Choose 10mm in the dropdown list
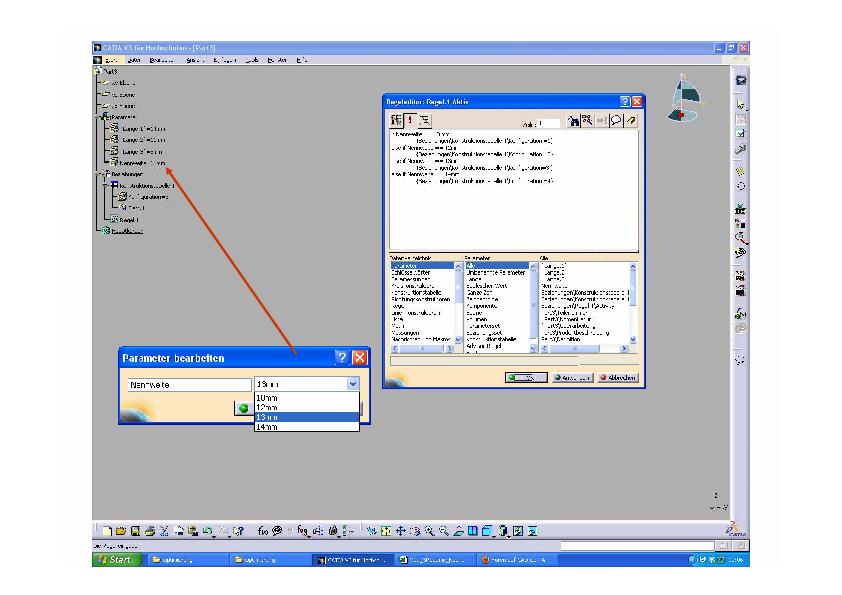 pos(307,398)
